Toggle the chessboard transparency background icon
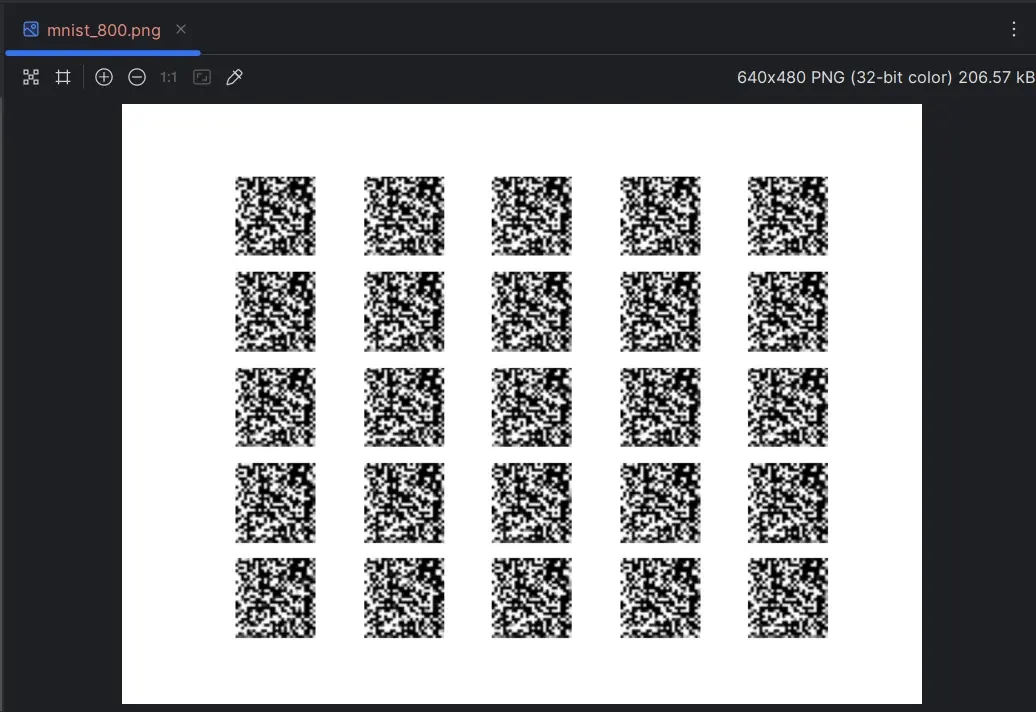This screenshot has width=1036, height=712. [x=30, y=77]
